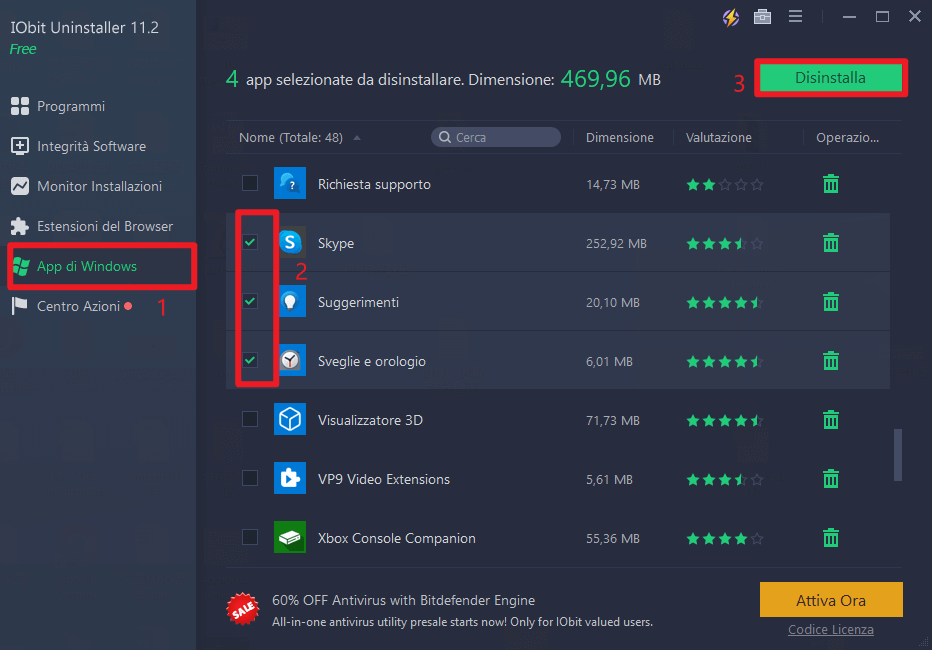The width and height of the screenshot is (932, 650).
Task: Click the Richiesta supporto app icon
Action: coord(290,183)
